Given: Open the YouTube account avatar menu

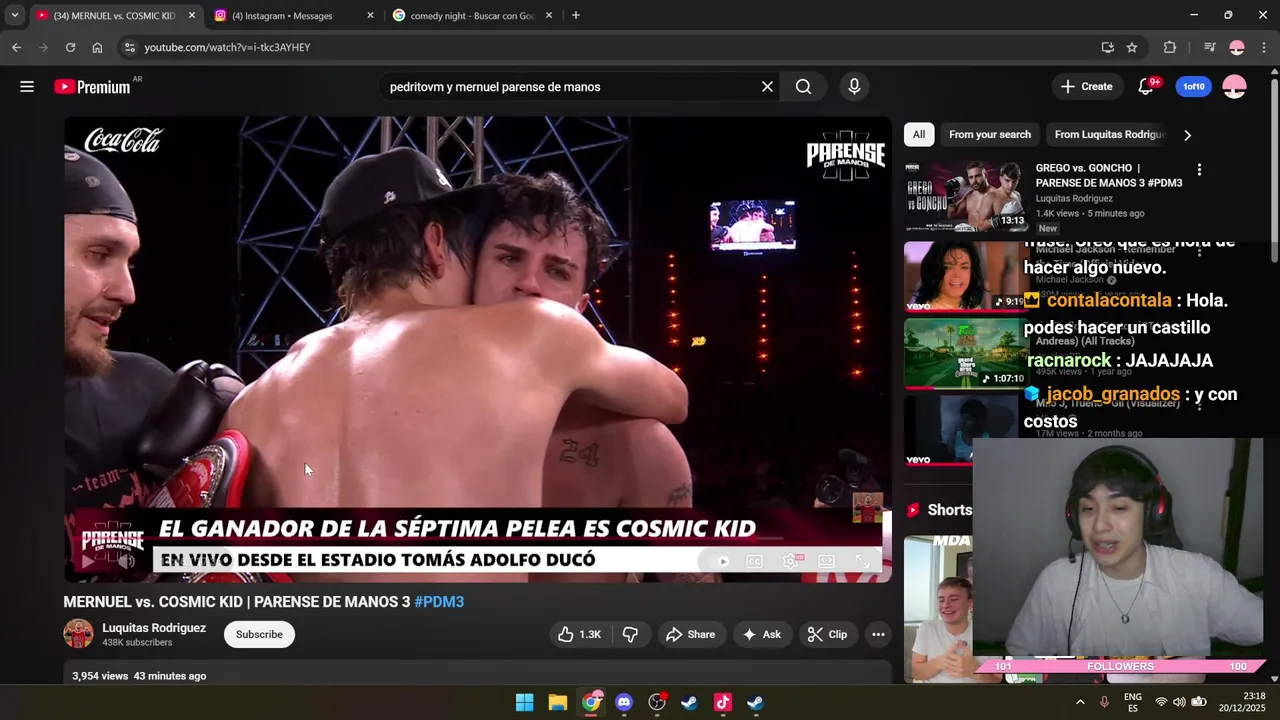Looking at the screenshot, I should click(x=1235, y=87).
